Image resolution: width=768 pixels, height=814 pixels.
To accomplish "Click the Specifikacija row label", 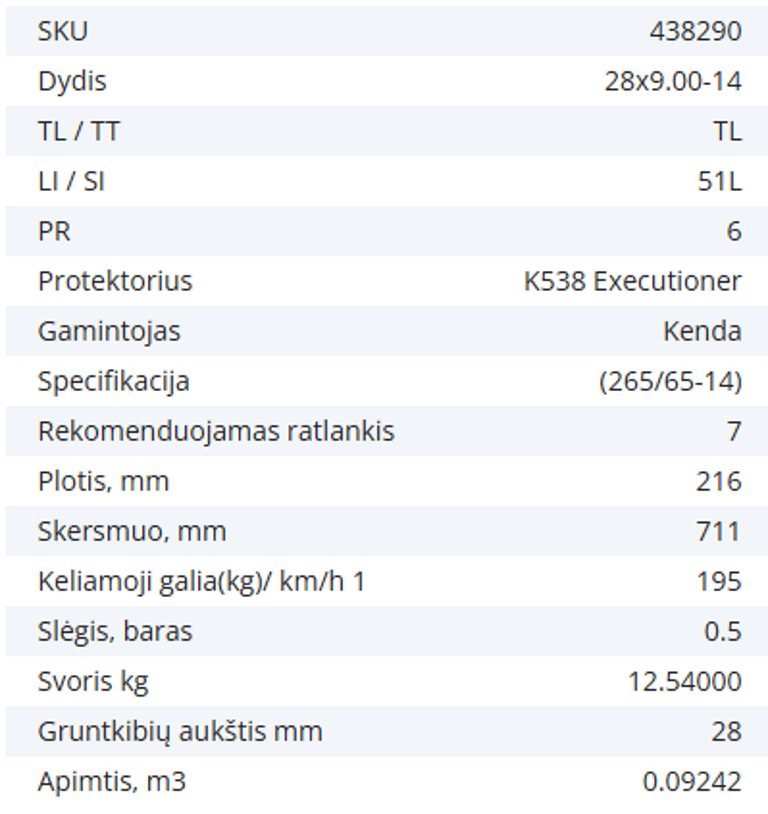I will click(113, 381).
